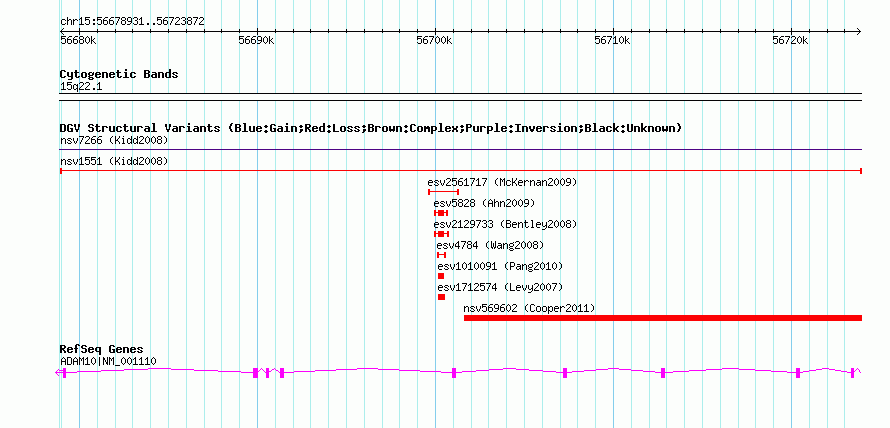This screenshot has height=428, width=890.
Task: Select the nsv569602 Cooper2011 thick red bar
Action: click(663, 318)
